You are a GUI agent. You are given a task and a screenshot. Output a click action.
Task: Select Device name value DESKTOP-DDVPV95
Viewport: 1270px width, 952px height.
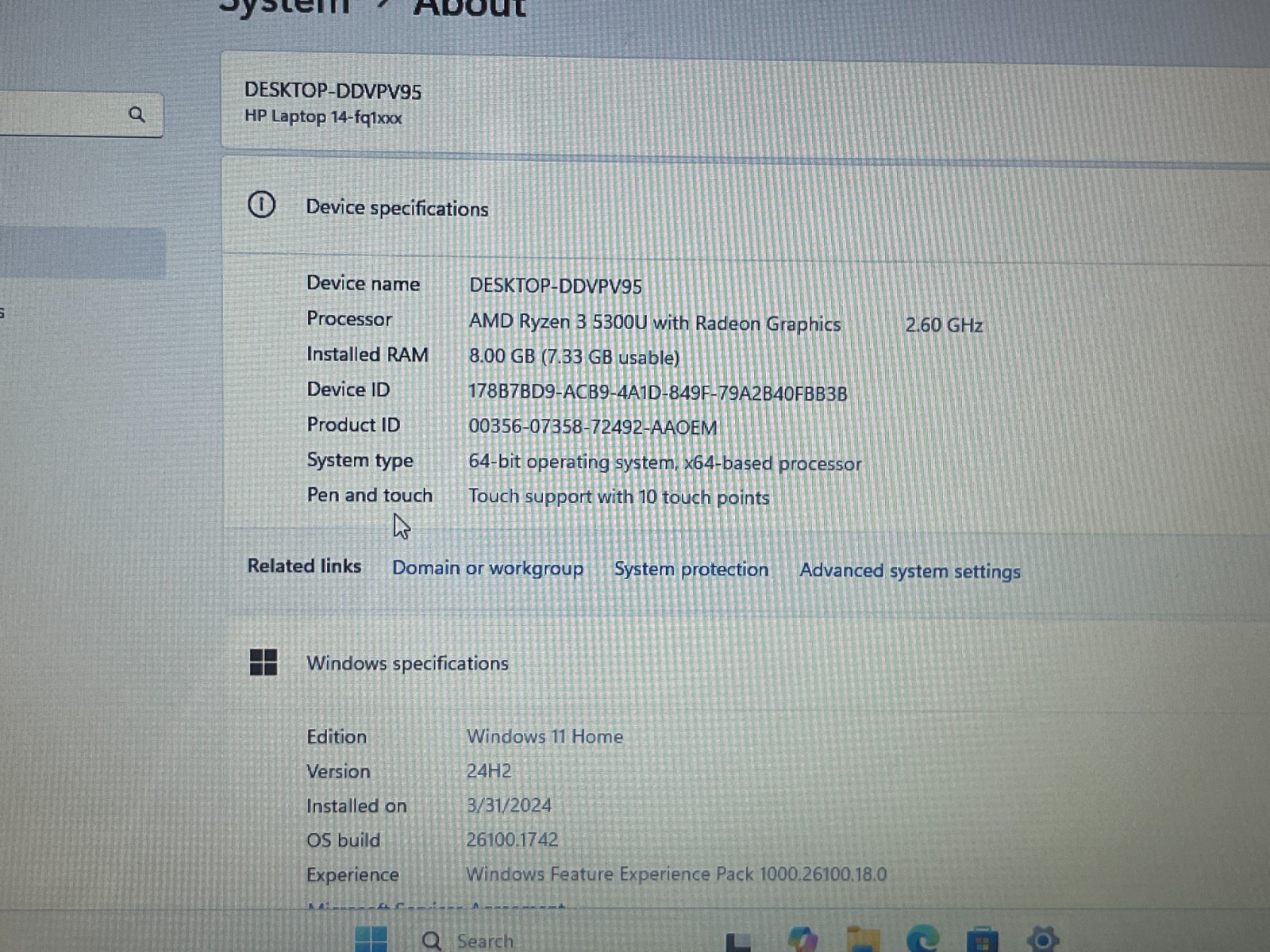pos(555,286)
